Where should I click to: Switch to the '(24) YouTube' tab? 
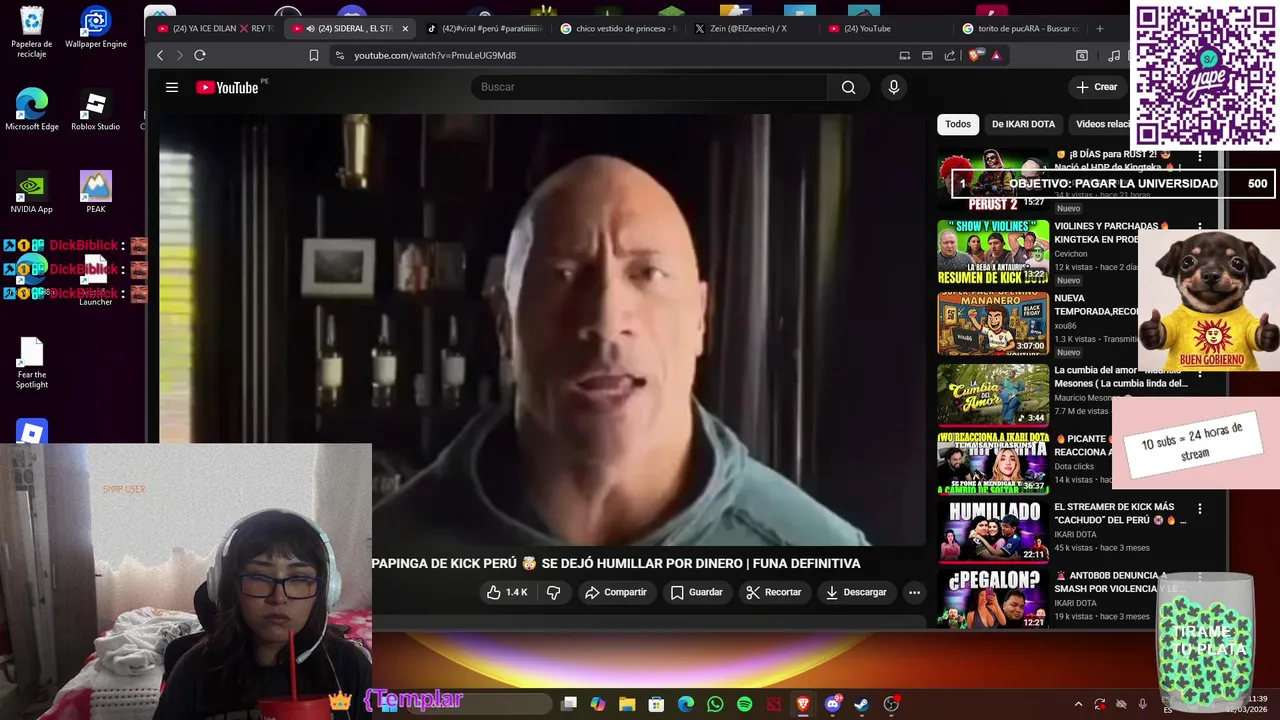tap(885, 29)
